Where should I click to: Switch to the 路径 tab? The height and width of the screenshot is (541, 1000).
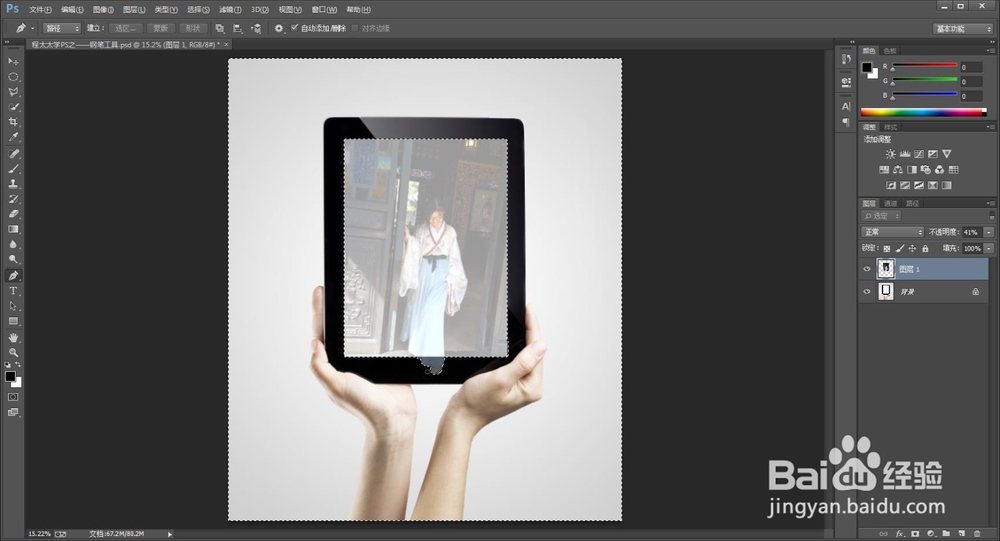click(913, 204)
